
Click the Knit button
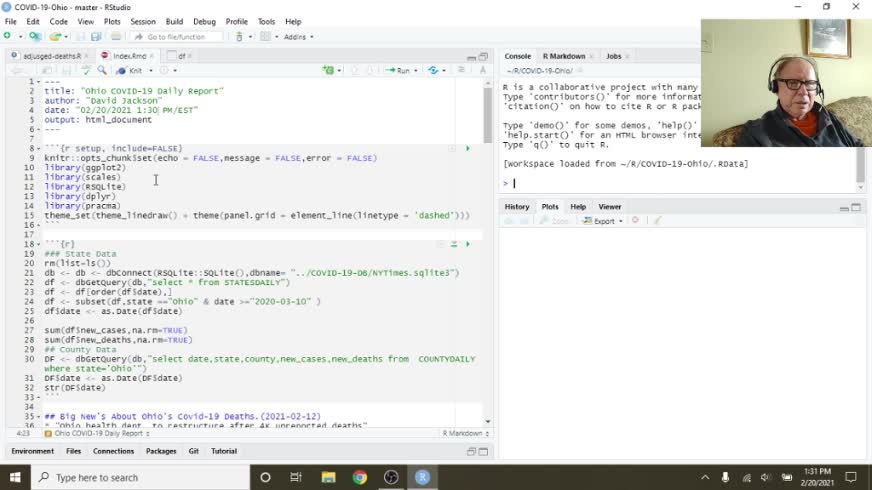[130, 71]
